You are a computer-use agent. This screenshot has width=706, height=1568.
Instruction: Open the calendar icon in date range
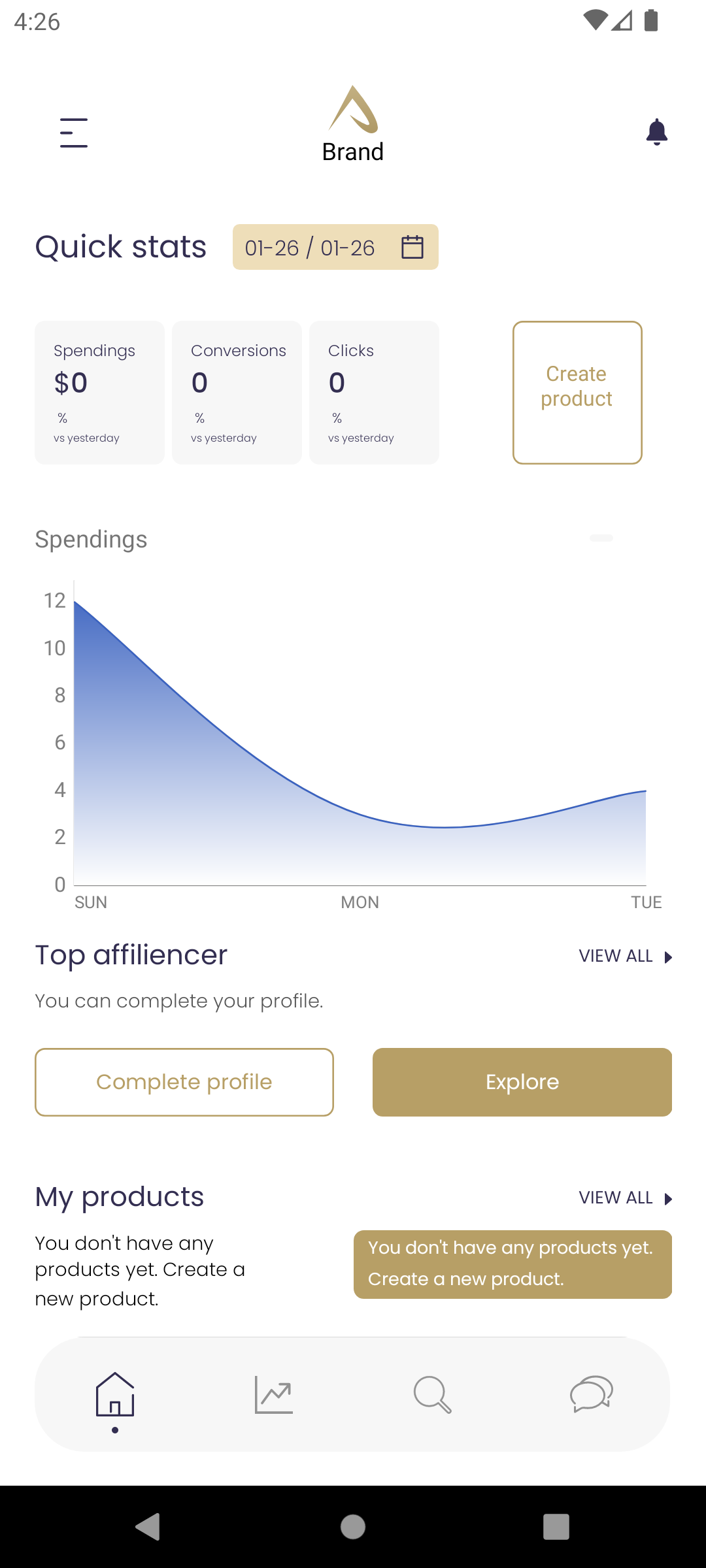pyautogui.click(x=412, y=247)
